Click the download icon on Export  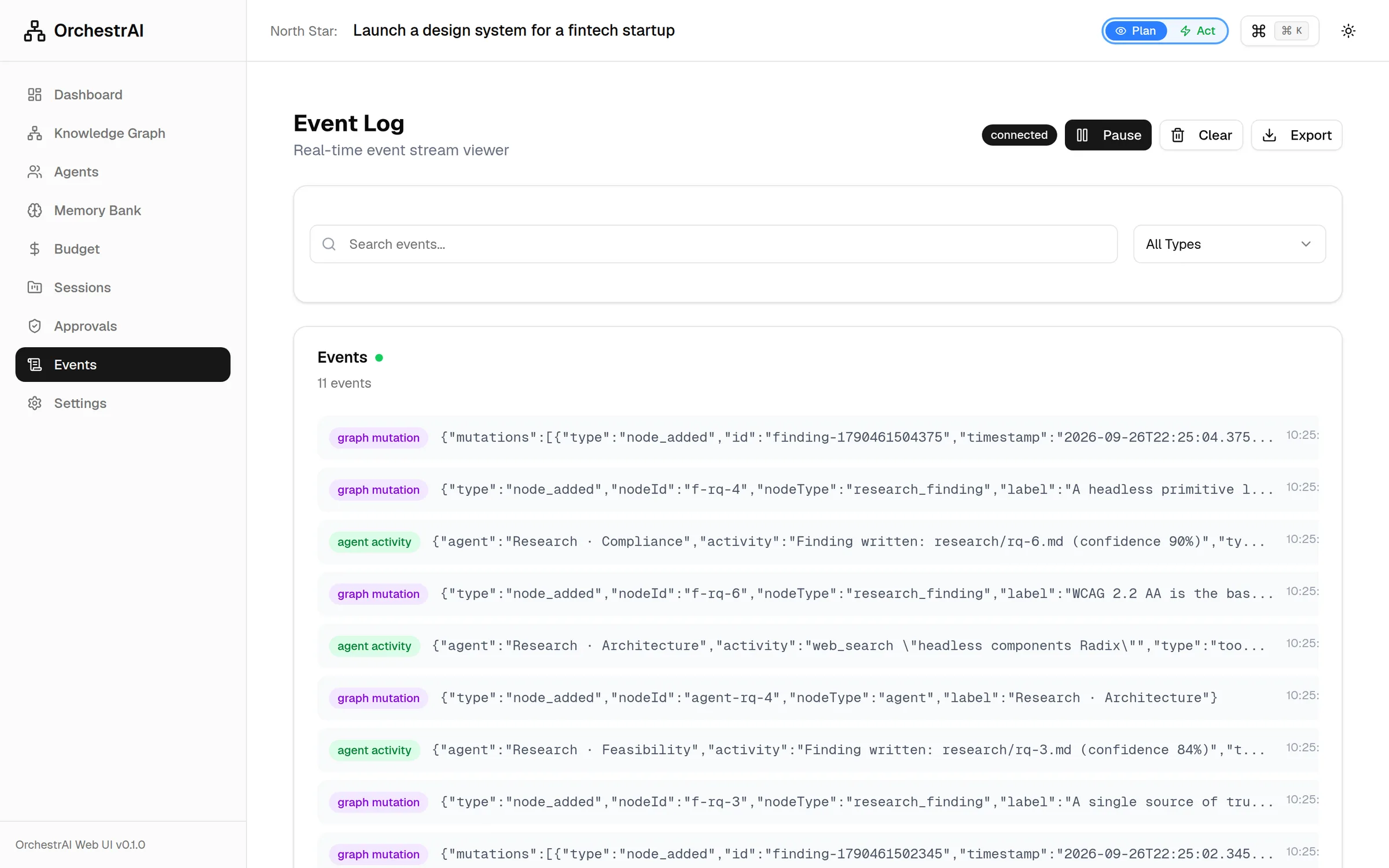click(1269, 135)
